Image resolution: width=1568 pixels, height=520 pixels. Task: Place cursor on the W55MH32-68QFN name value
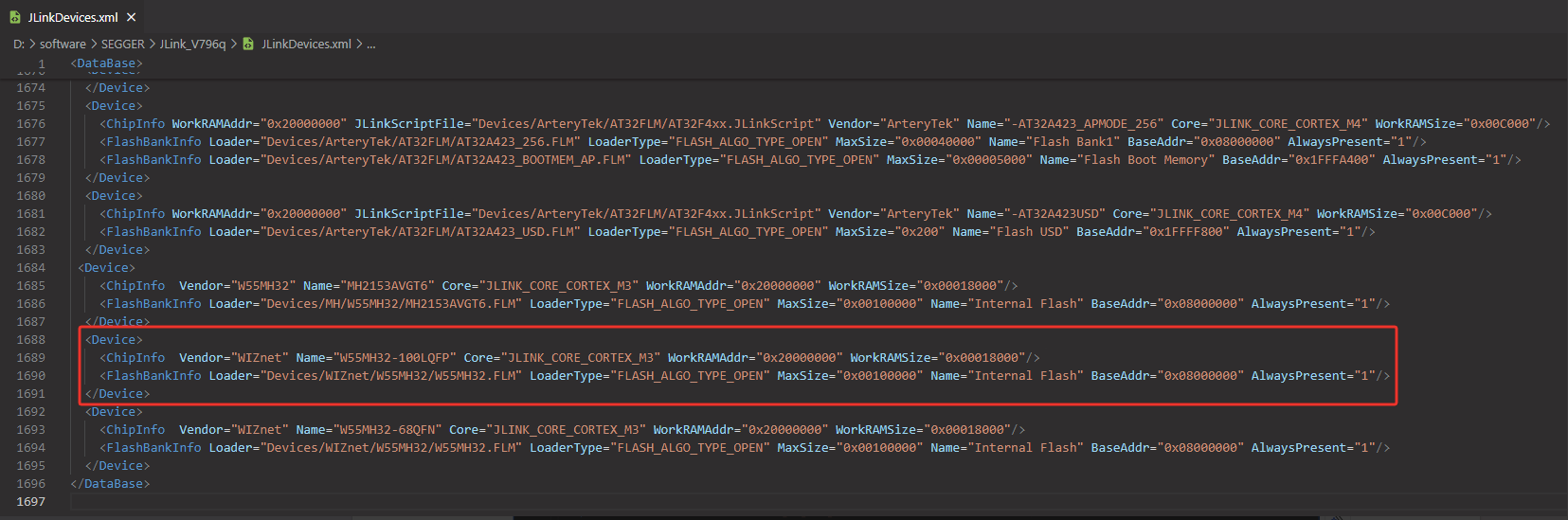pyautogui.click(x=387, y=429)
